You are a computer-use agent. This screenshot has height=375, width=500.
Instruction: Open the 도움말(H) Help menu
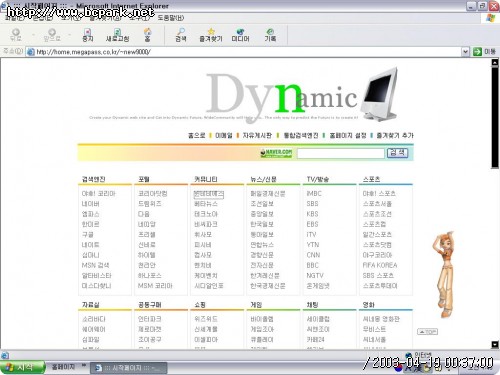pyautogui.click(x=170, y=18)
